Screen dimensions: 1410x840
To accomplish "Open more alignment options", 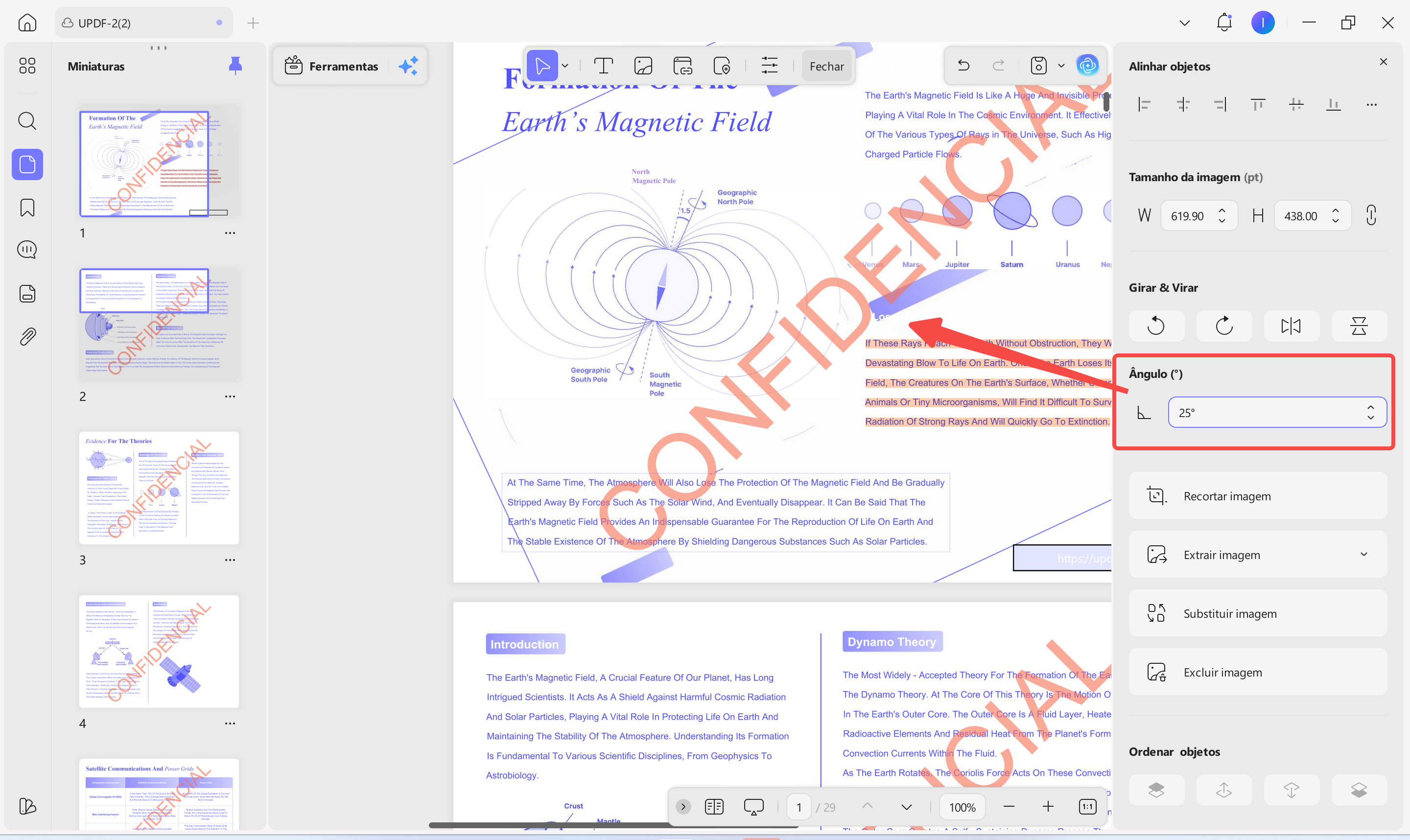I will coord(1371,104).
